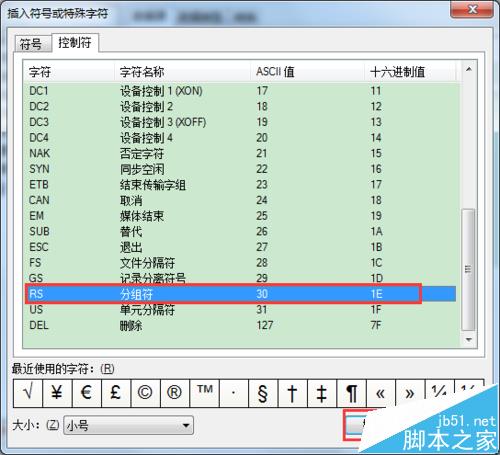Select the highlighted RS row
500x455 pixels.
point(241,294)
